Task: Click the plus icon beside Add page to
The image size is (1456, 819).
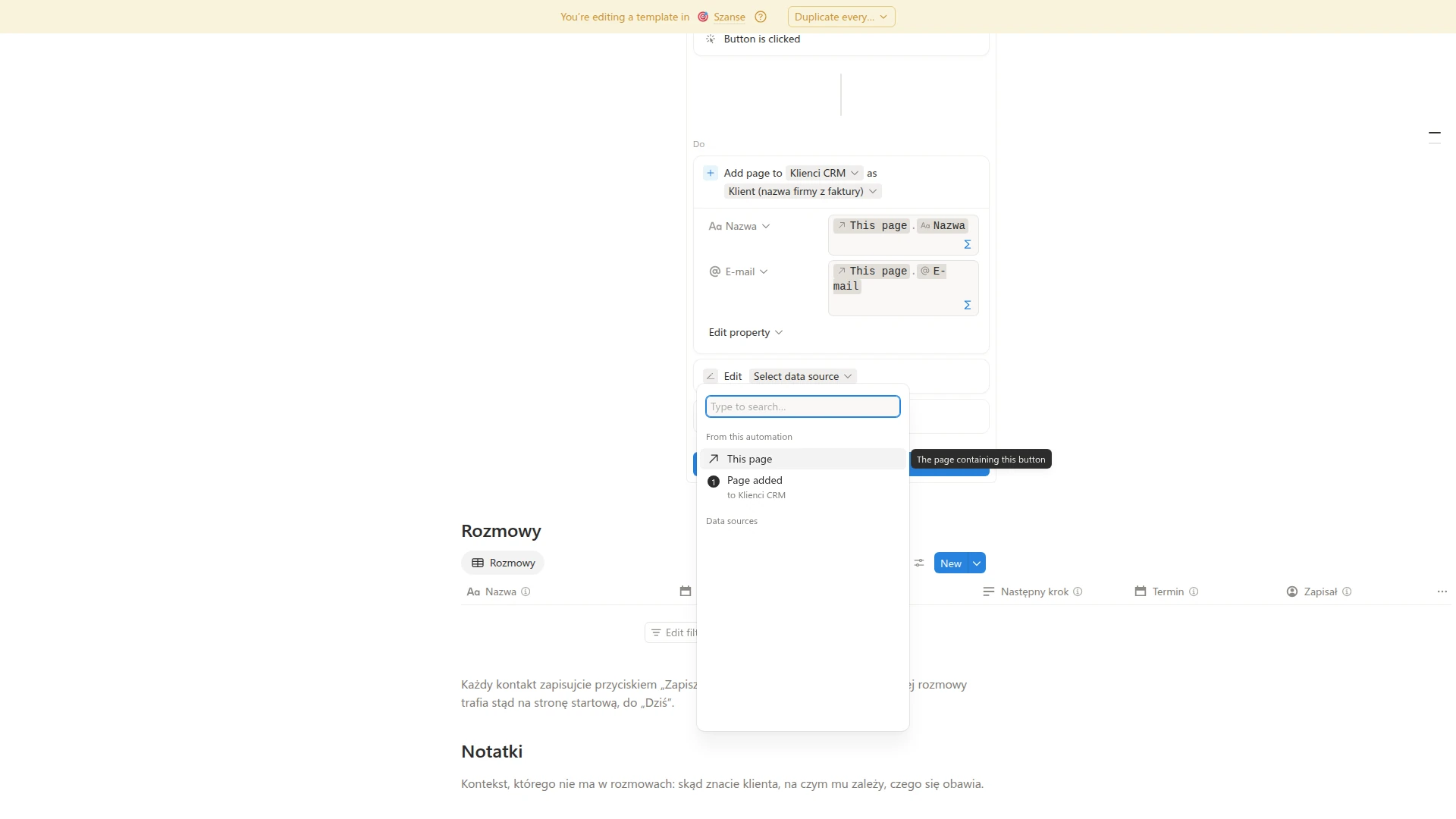Action: pos(711,173)
